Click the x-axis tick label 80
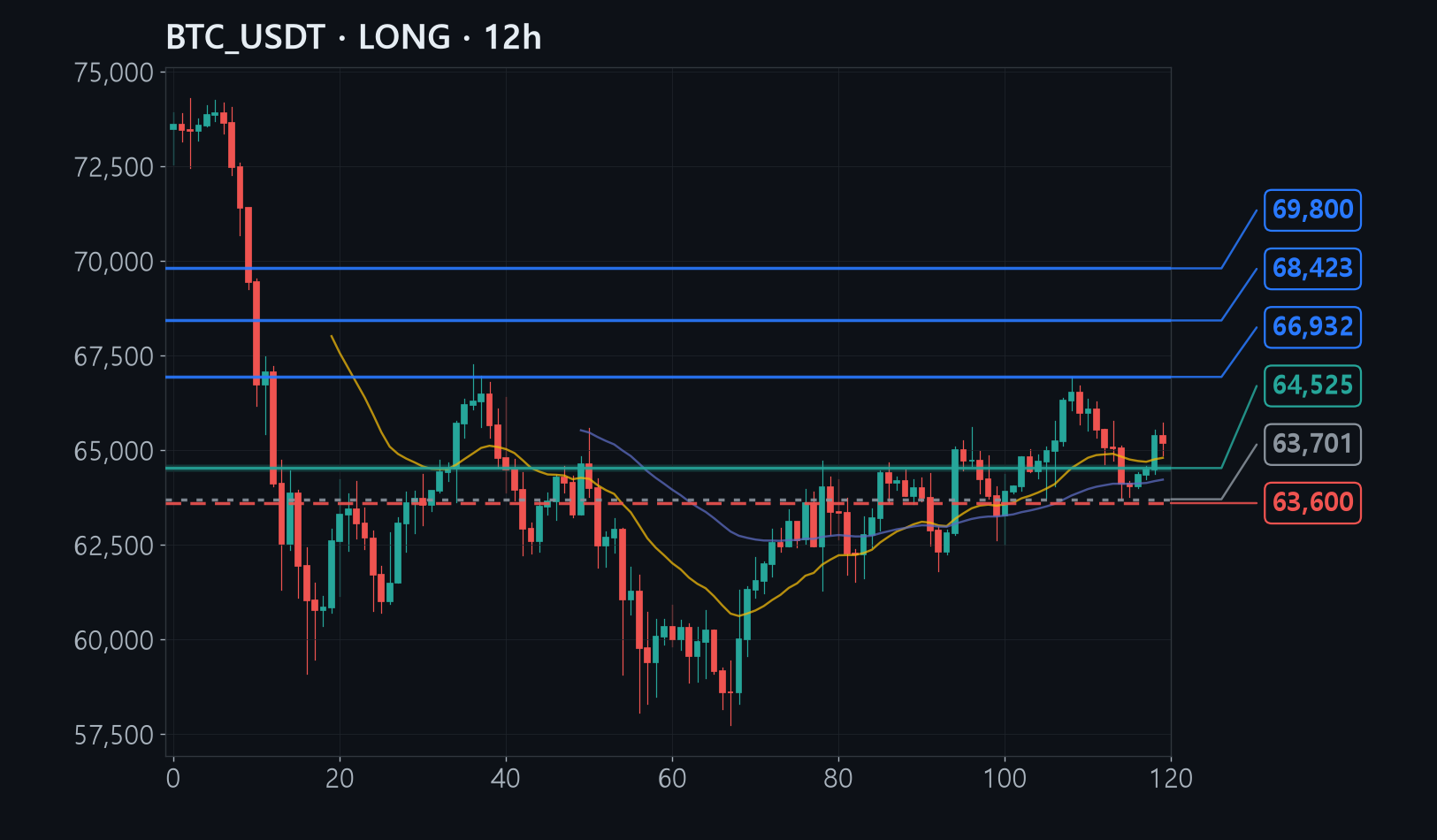This screenshot has height=840, width=1437. coord(838,779)
